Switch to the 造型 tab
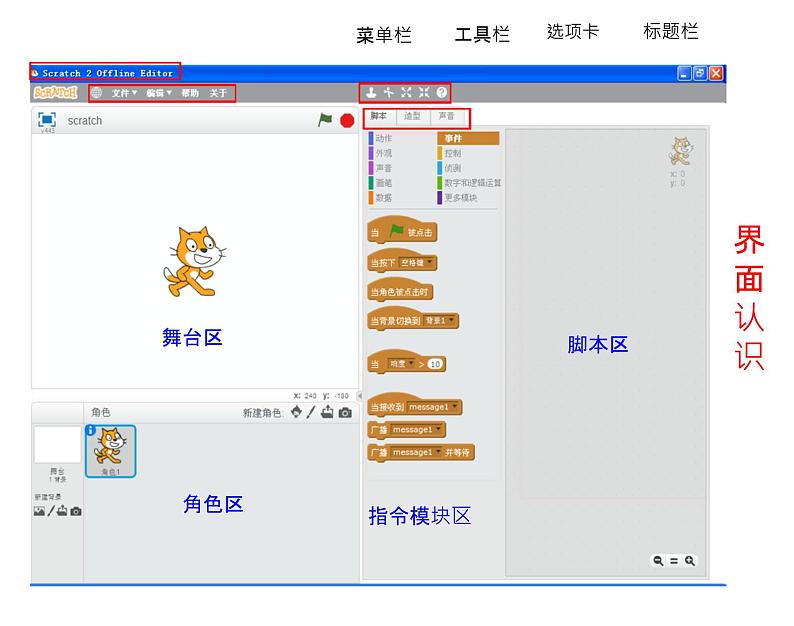The height and width of the screenshot is (626, 794). point(412,117)
